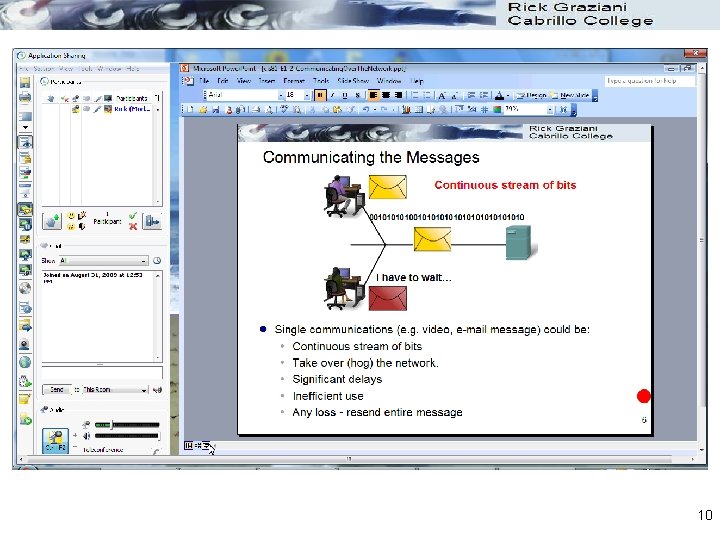Toggle underline formatting in PowerPoint
The image size is (720, 540).
345,95
